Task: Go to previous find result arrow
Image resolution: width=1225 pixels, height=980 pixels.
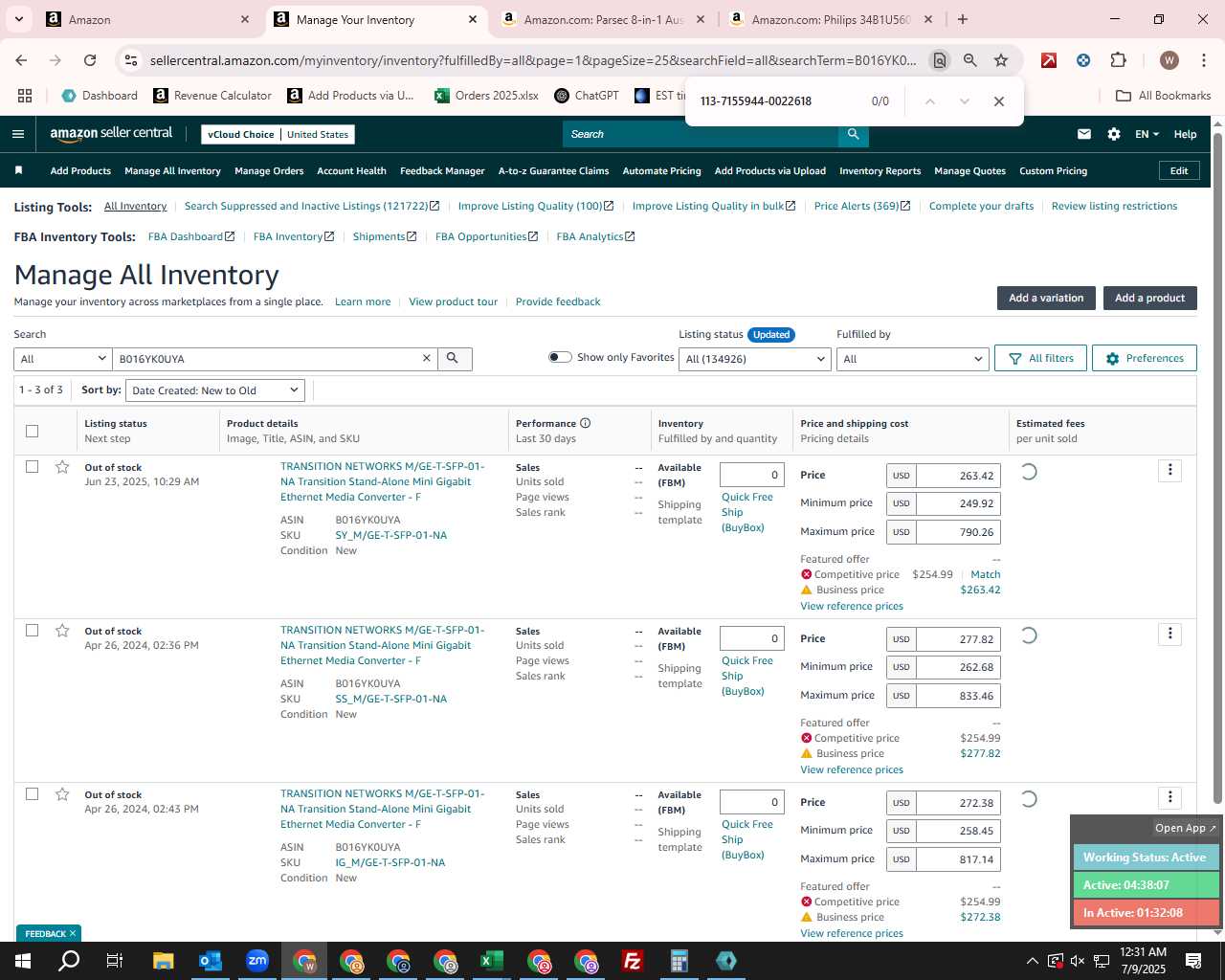Action: (x=929, y=101)
